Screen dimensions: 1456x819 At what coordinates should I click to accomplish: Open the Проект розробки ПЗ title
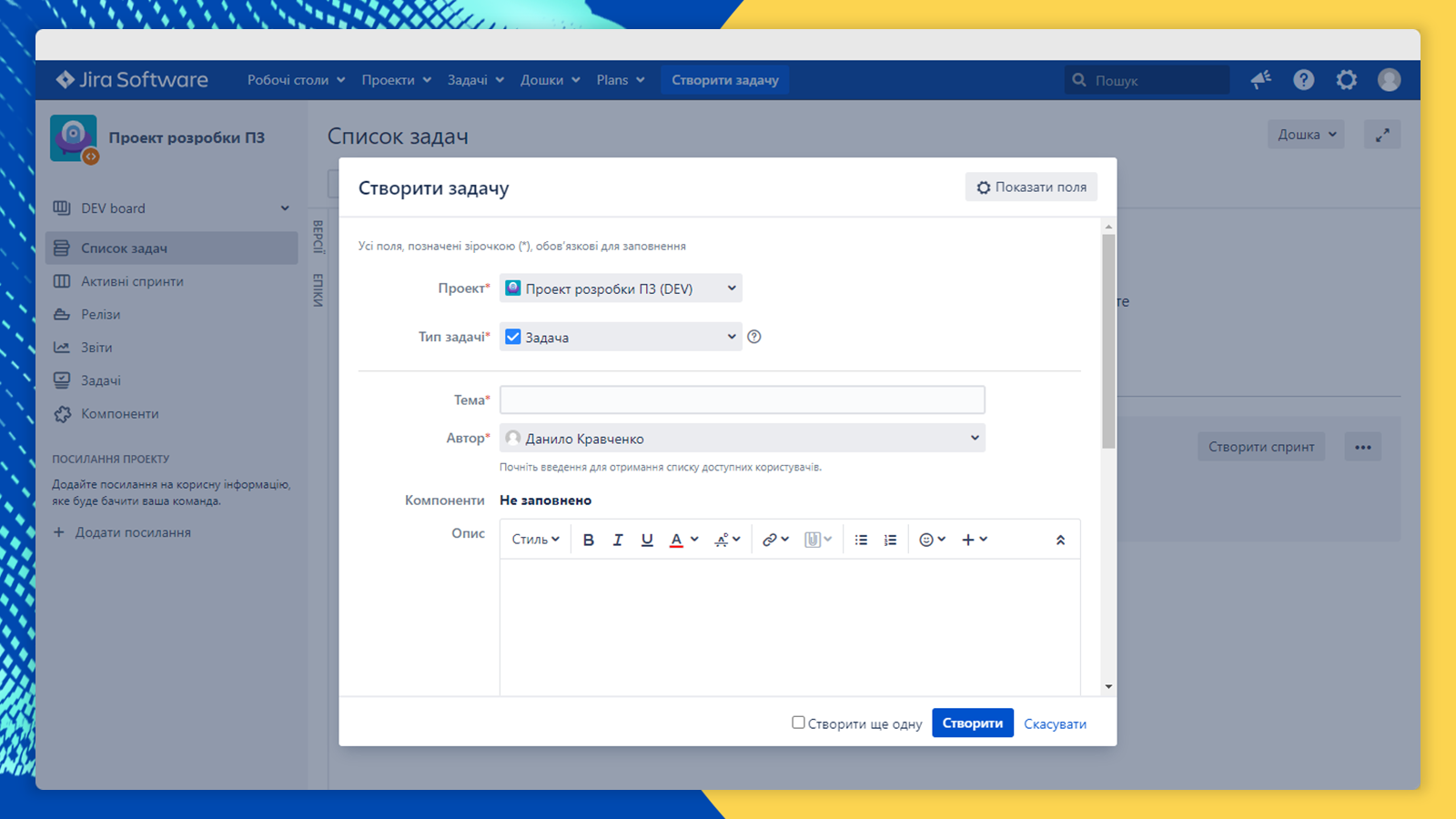(x=187, y=138)
